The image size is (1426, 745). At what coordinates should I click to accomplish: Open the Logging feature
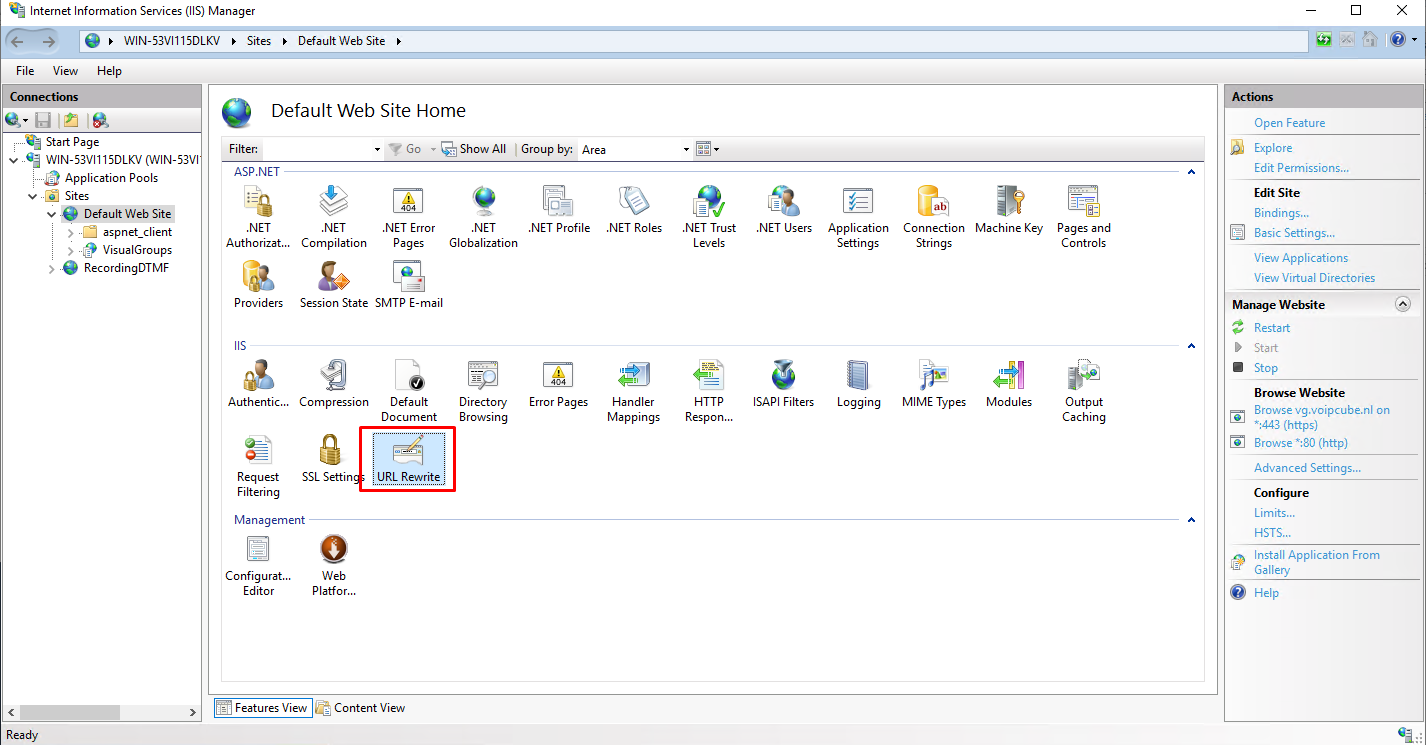click(858, 384)
